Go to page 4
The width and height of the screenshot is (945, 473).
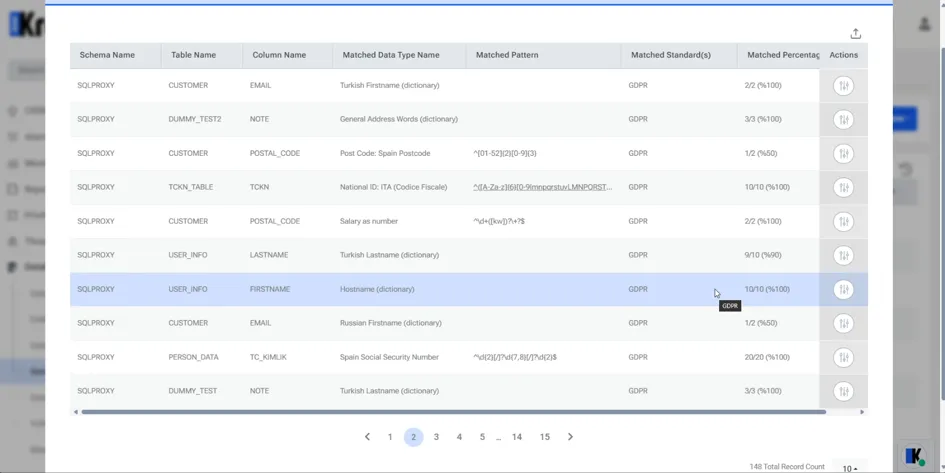(459, 437)
